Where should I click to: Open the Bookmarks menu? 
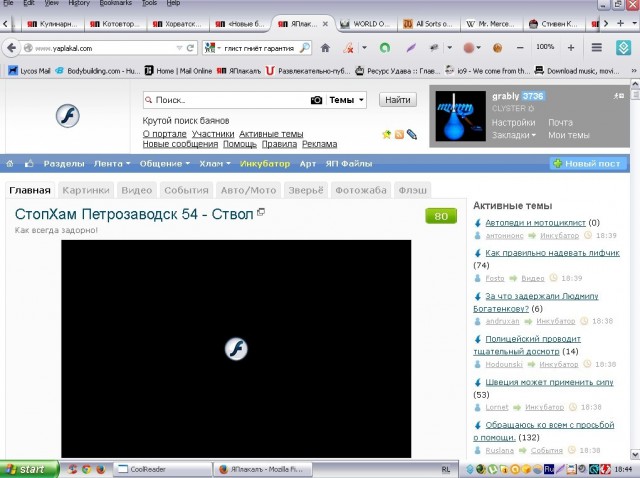pos(116,3)
